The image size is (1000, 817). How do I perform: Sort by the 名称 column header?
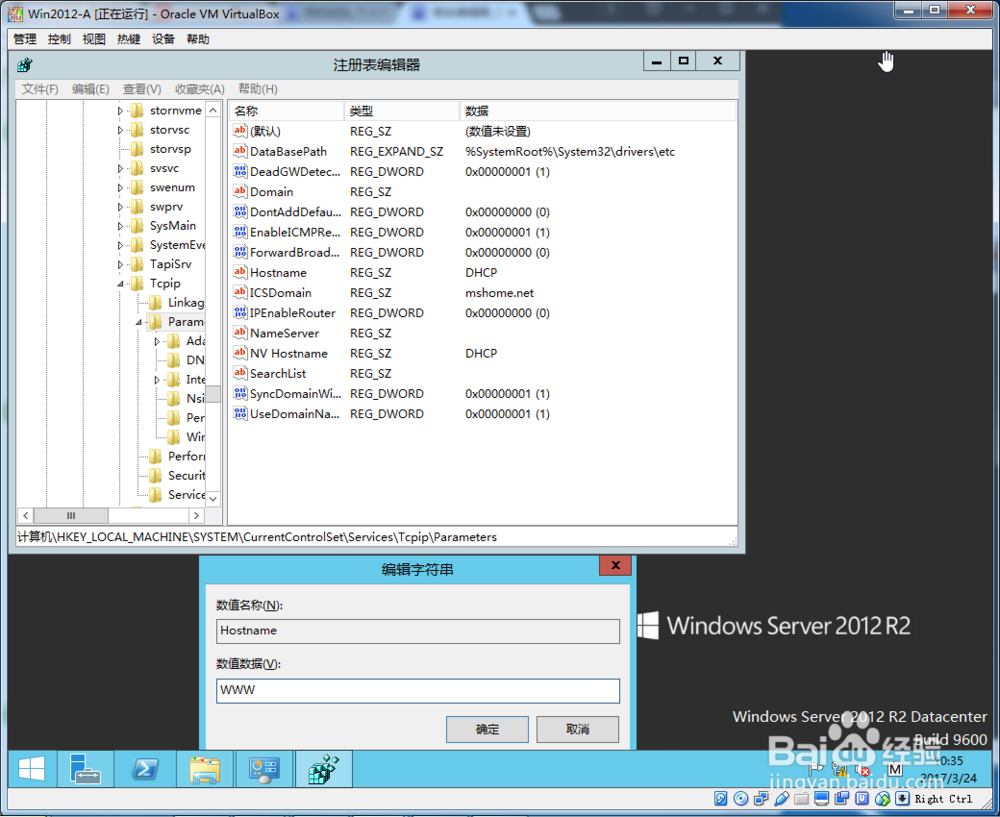[x=286, y=111]
